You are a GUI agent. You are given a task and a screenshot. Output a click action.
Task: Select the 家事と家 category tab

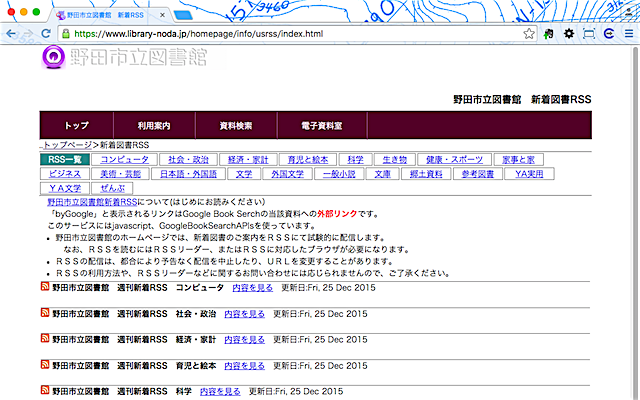[x=518, y=160]
